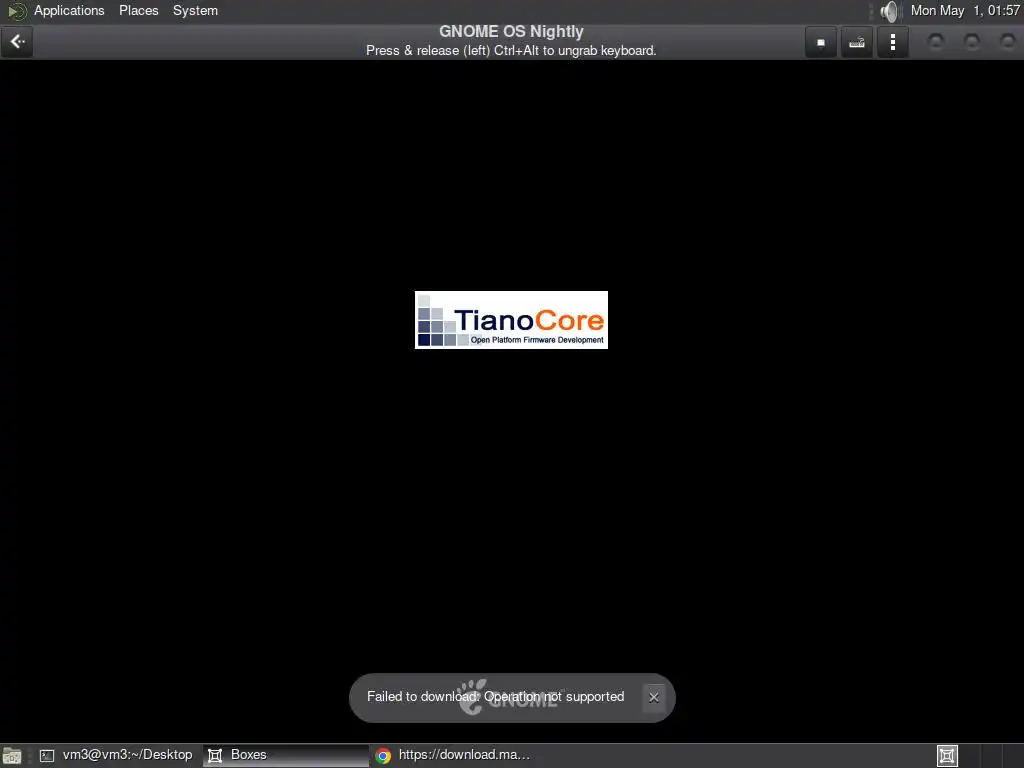
Task: Click the TianoCore boot logo in the VM display
Action: 511,320
